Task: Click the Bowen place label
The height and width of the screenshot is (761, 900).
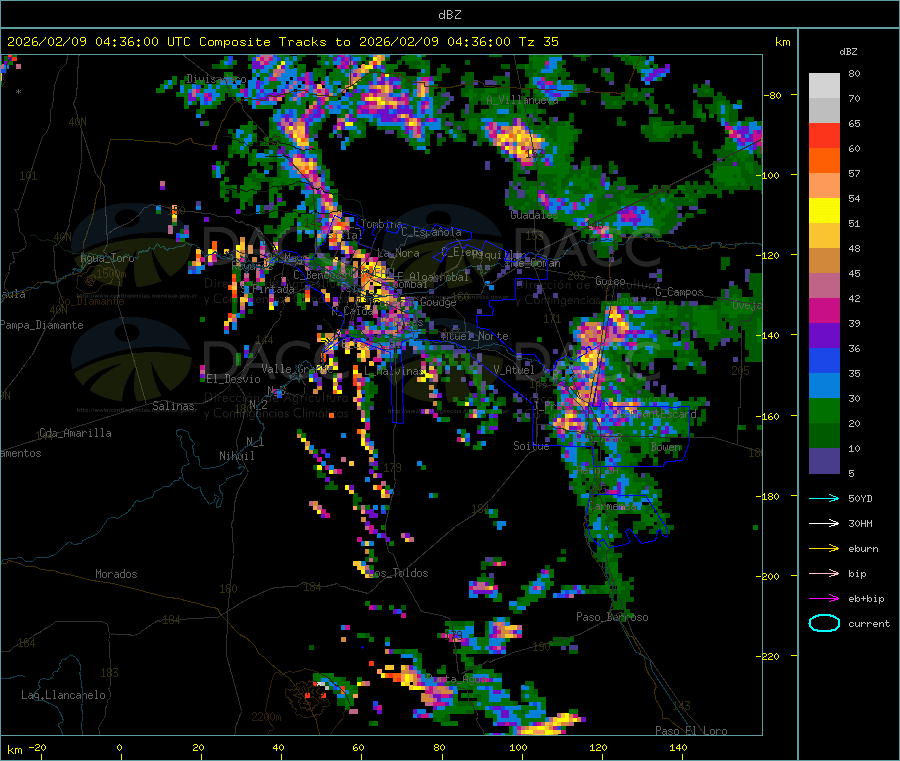Action: (x=666, y=447)
